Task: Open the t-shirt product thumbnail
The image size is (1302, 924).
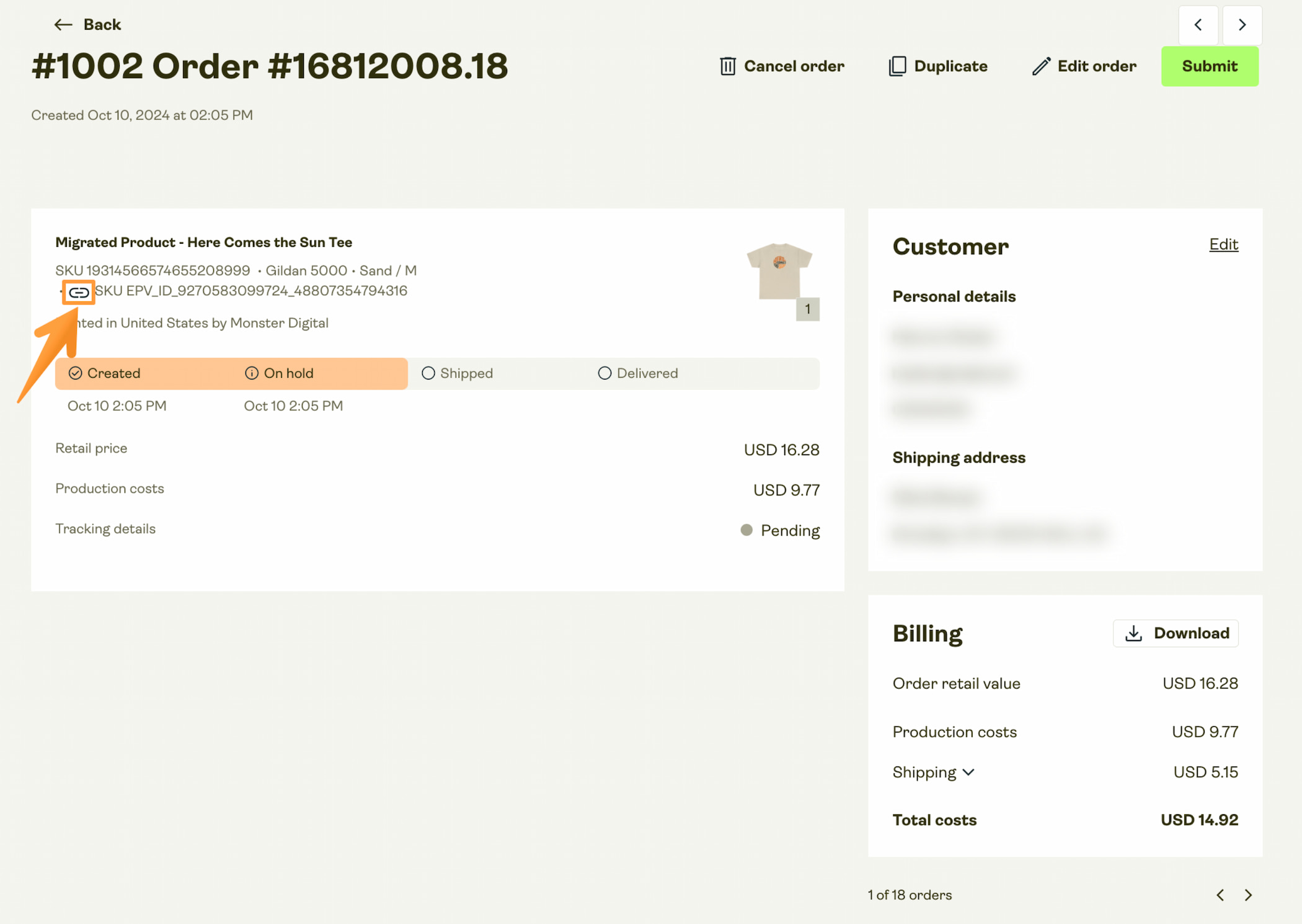Action: (780, 271)
